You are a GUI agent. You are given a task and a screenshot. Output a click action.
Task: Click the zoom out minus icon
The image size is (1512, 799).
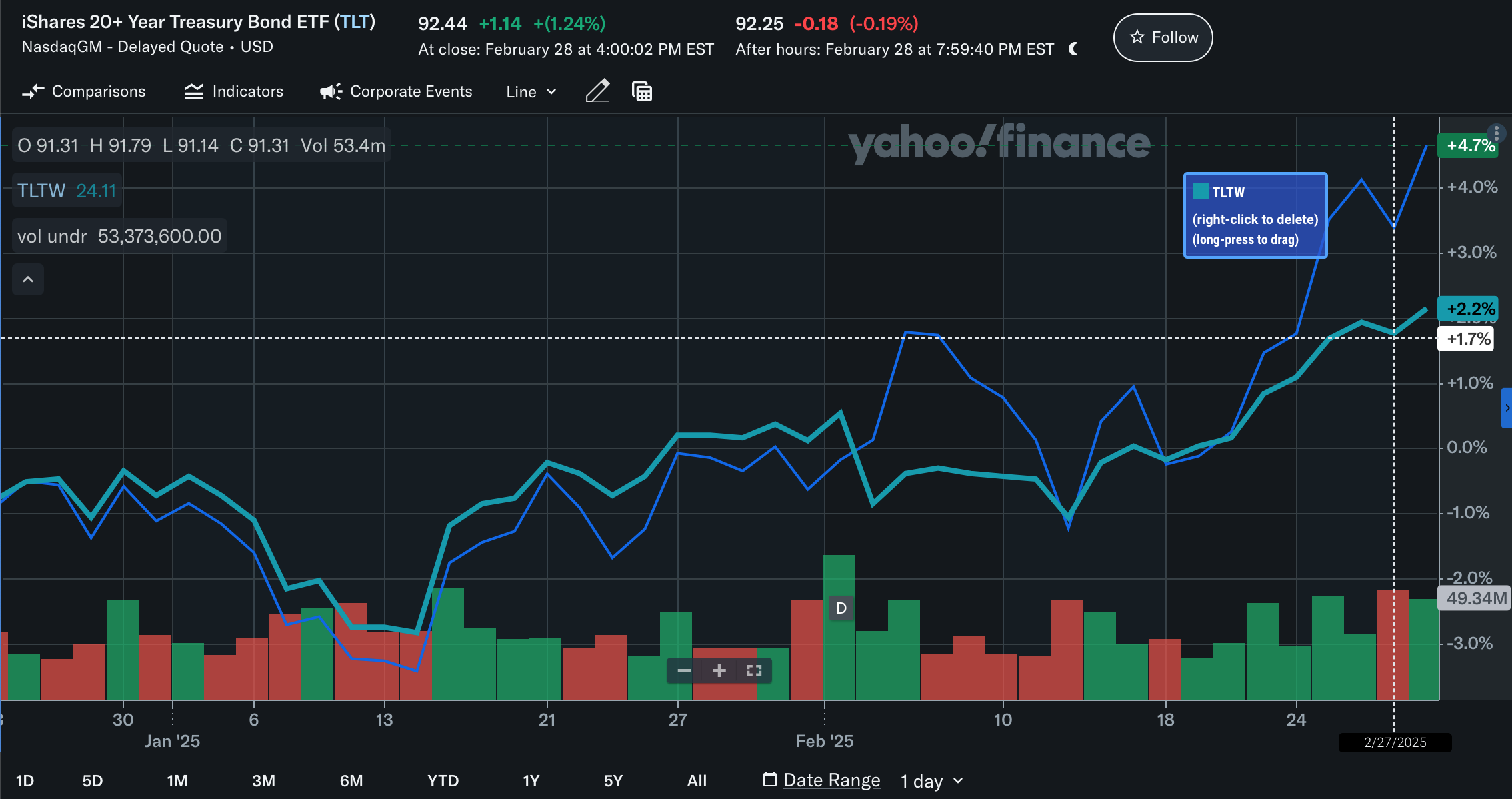tap(684, 670)
